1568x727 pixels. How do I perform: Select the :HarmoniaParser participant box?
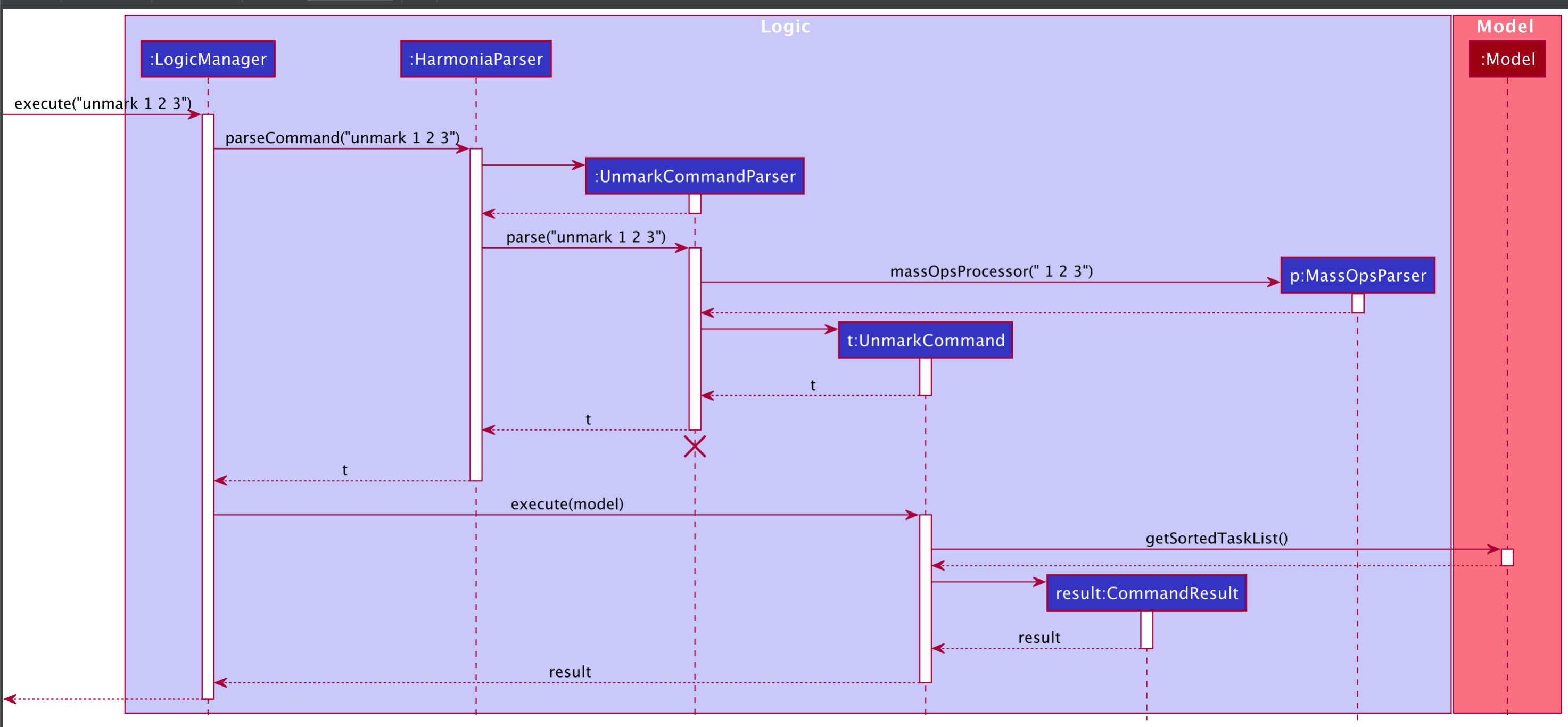point(476,59)
